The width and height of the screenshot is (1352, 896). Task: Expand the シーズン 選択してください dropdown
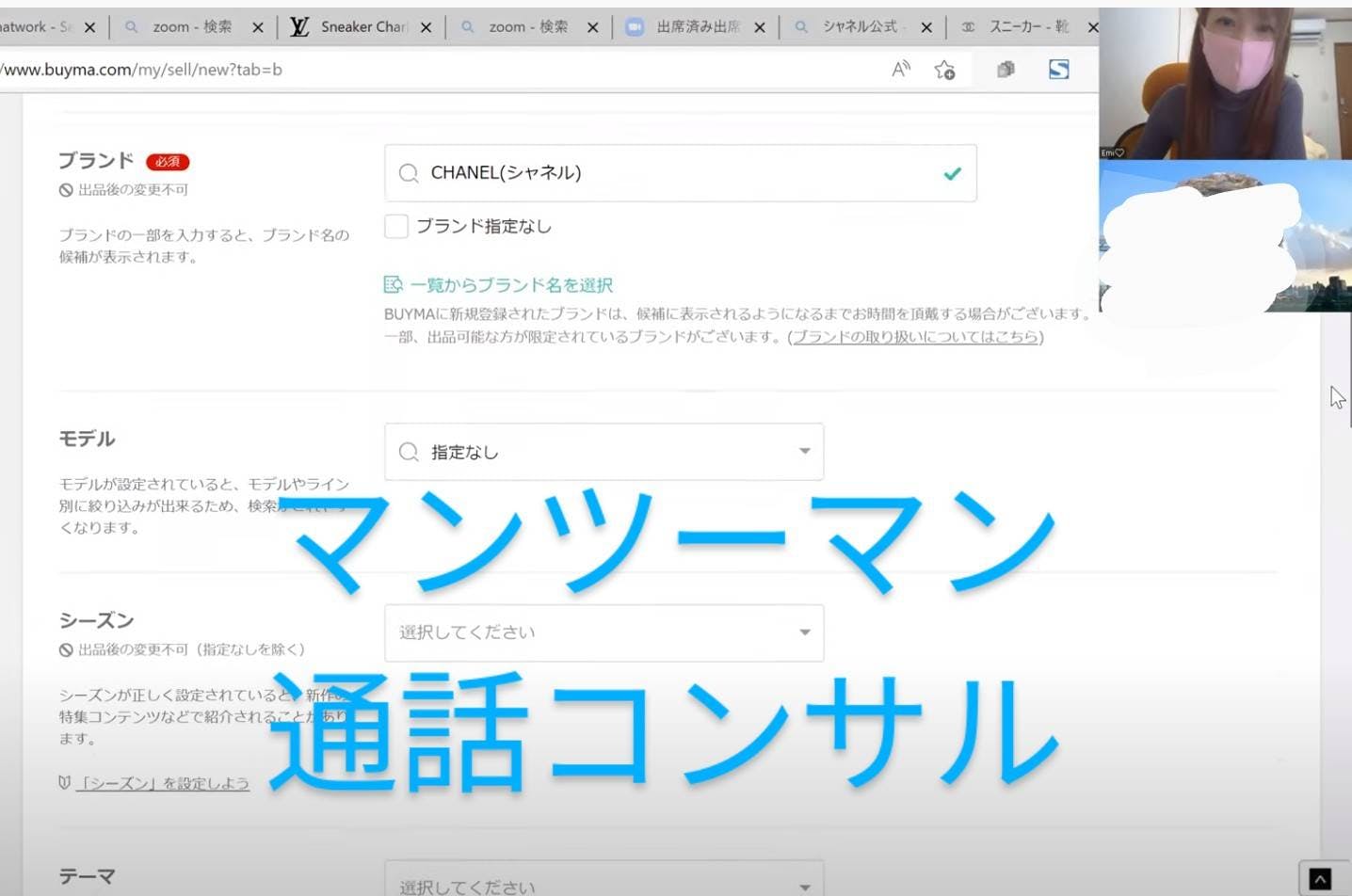pos(604,632)
